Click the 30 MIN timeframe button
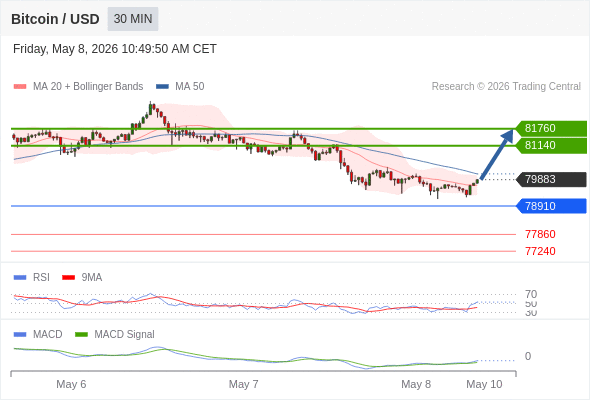Viewport: 590px width, 400px height. tap(133, 19)
